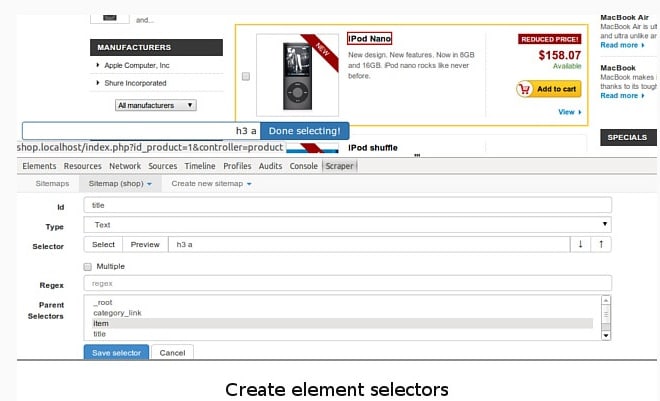
Task: Click the MacBook Air product heading
Action: coord(624,17)
